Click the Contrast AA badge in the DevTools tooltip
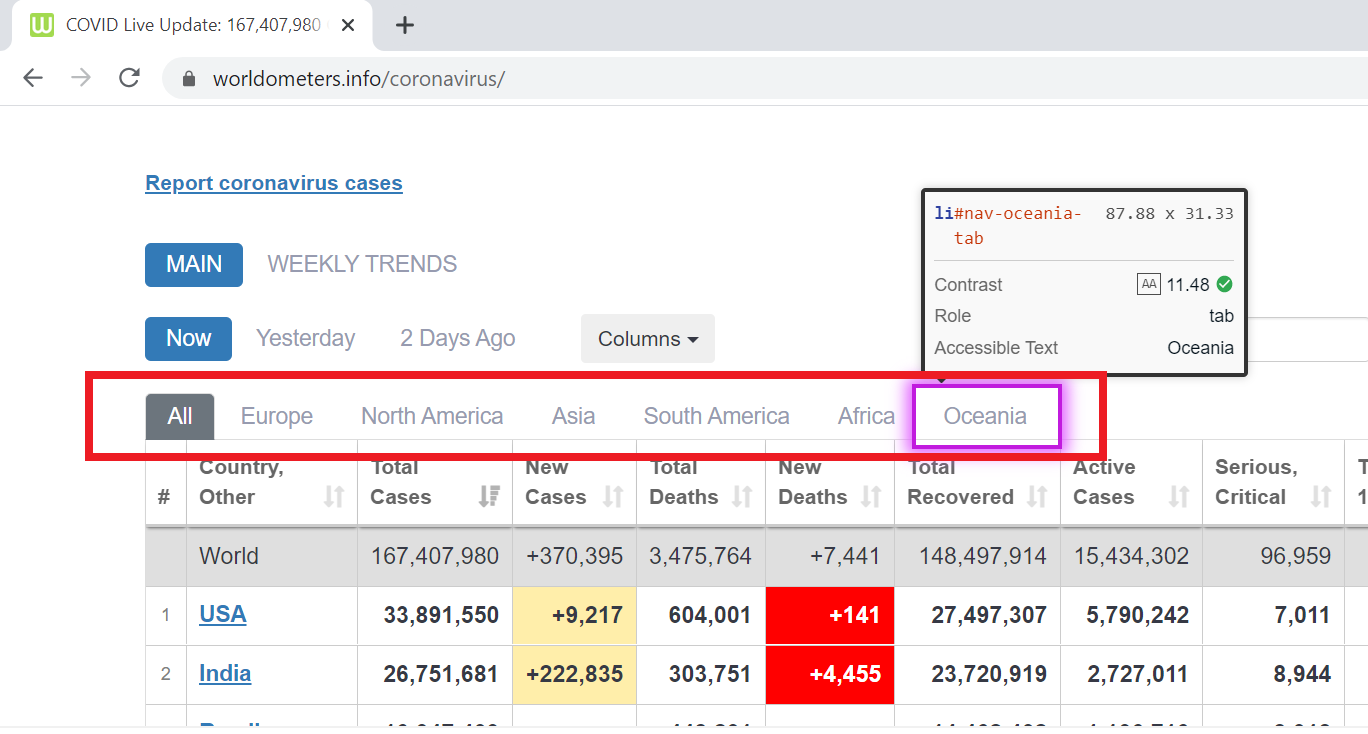This screenshot has height=734, width=1368. coord(1149,284)
